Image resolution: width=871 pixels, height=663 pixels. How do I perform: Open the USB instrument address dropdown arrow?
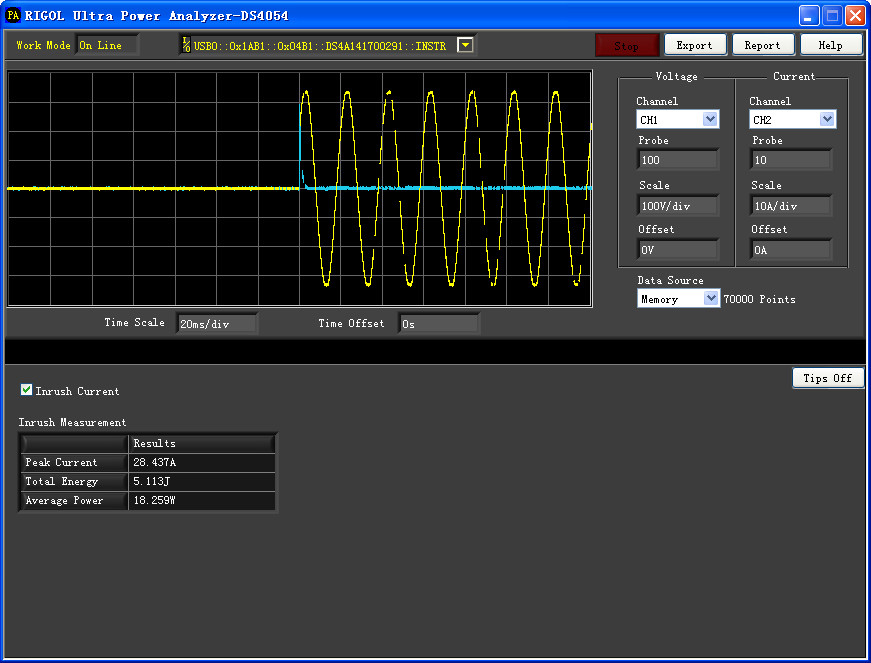coord(465,45)
